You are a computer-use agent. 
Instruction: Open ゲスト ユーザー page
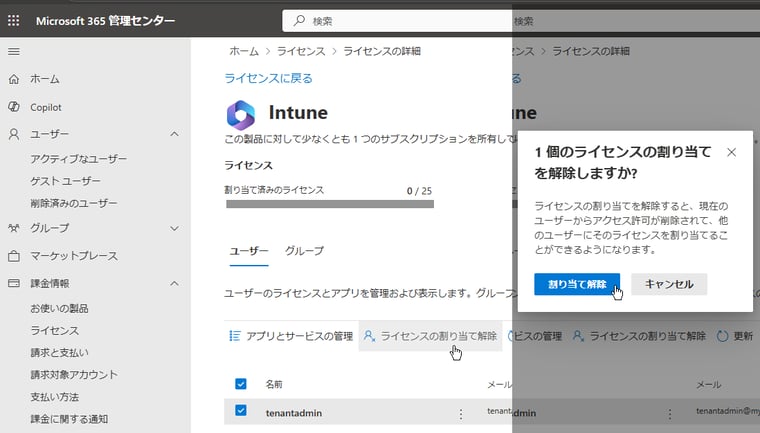coord(65,181)
